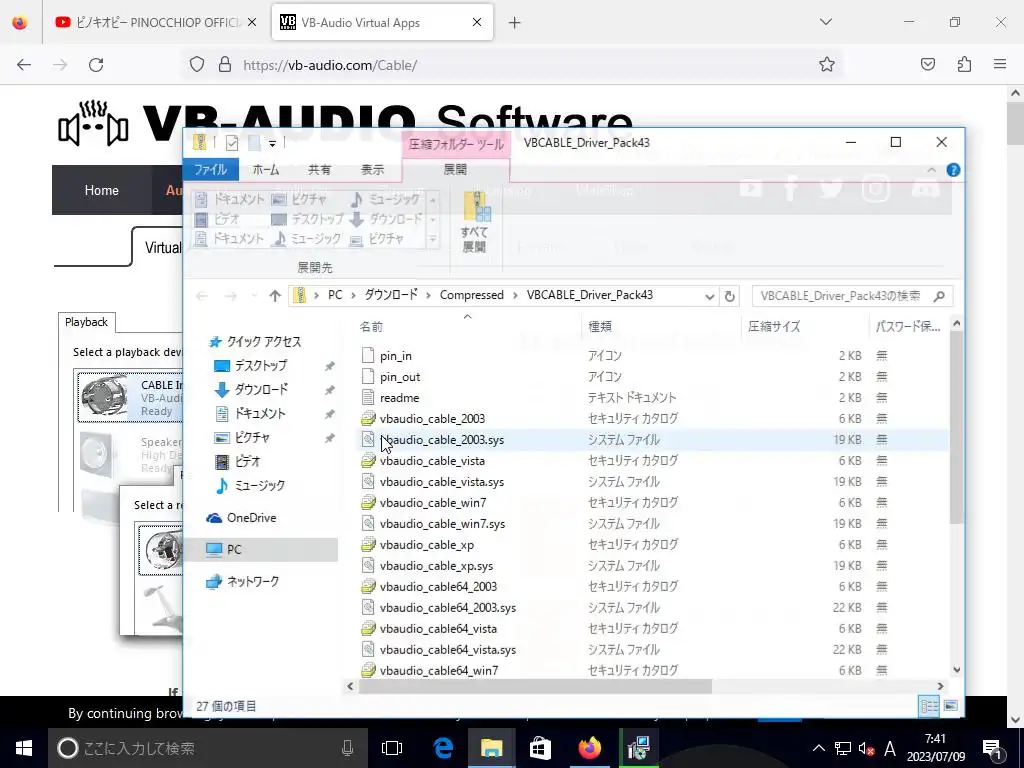Screen dimensions: 1024x768
Task: Toggle the checkmark properties icon in Explorer title bar
Action: 231,142
